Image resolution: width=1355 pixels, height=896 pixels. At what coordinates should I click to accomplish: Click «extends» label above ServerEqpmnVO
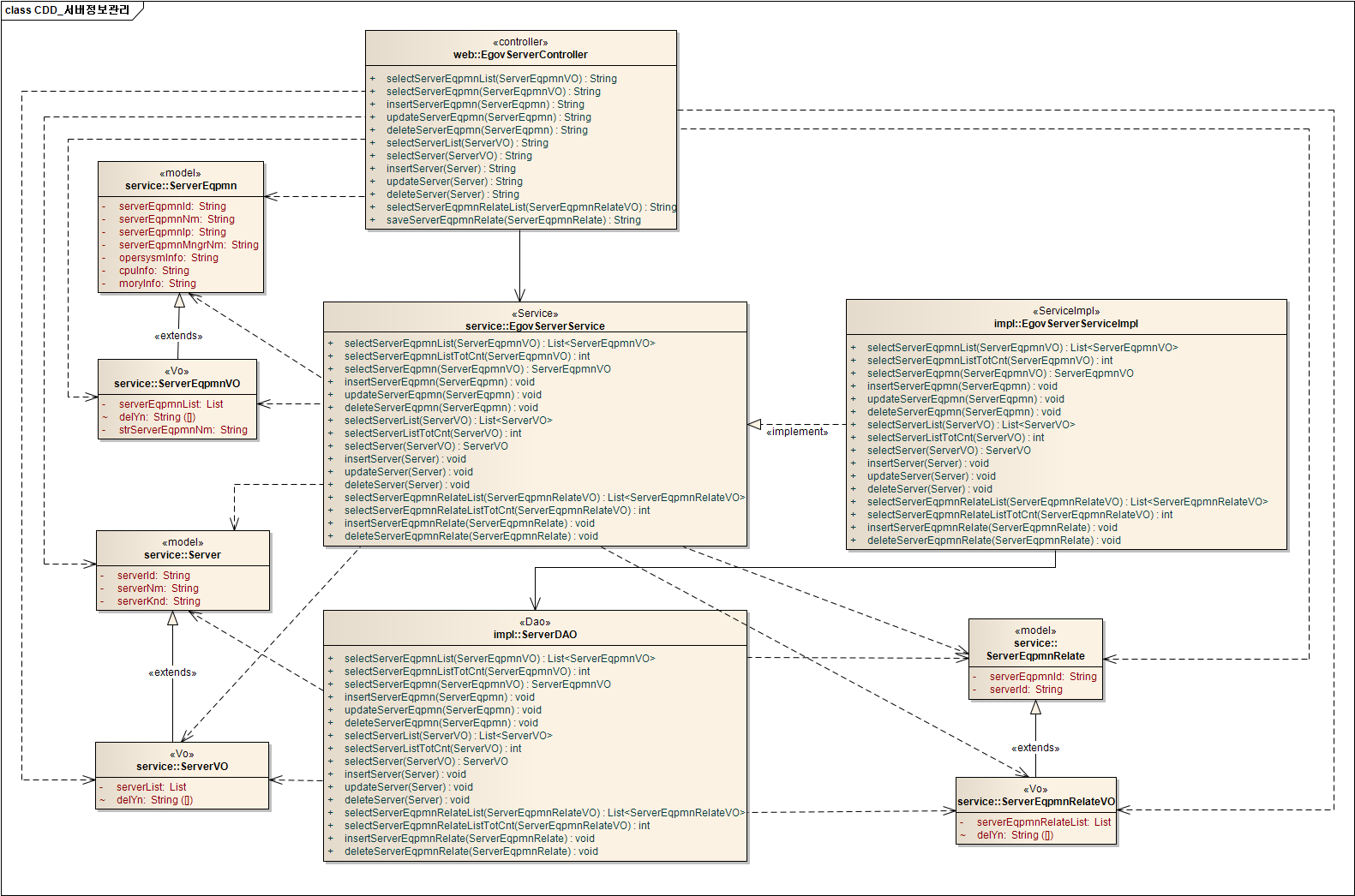click(178, 336)
